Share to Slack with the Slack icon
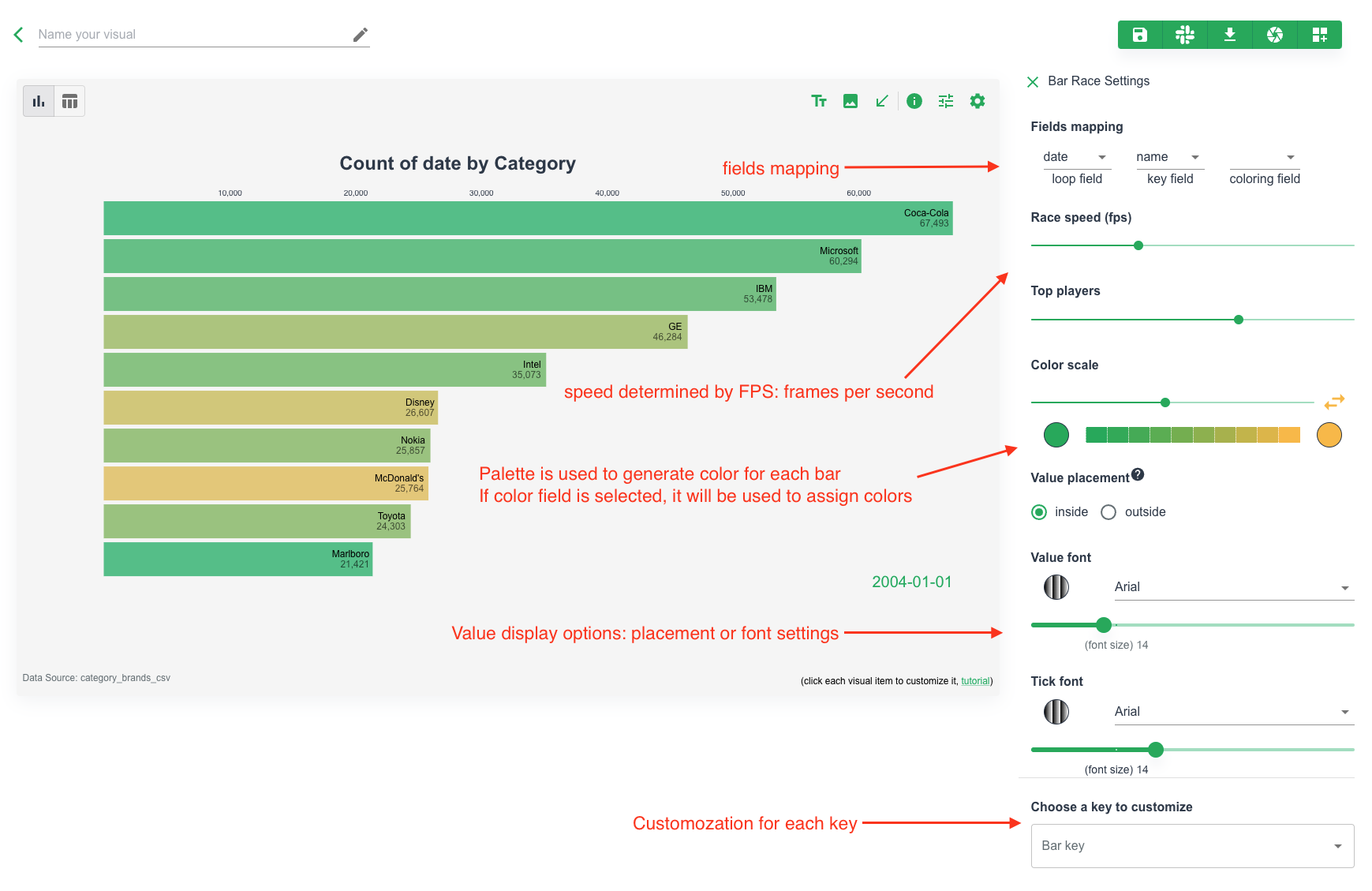This screenshot has width=1372, height=891. 1185,35
